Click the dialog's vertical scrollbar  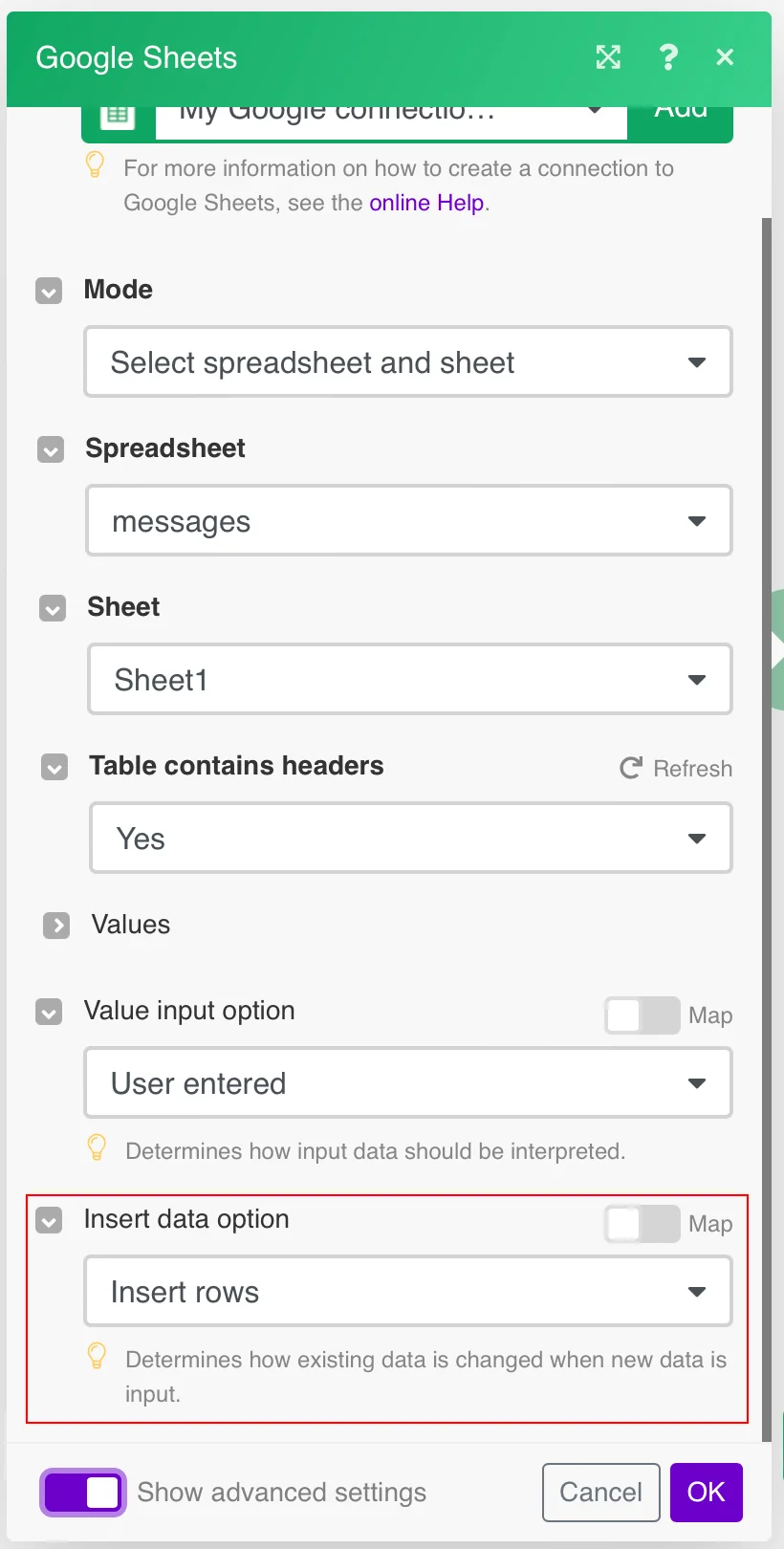pos(767,830)
